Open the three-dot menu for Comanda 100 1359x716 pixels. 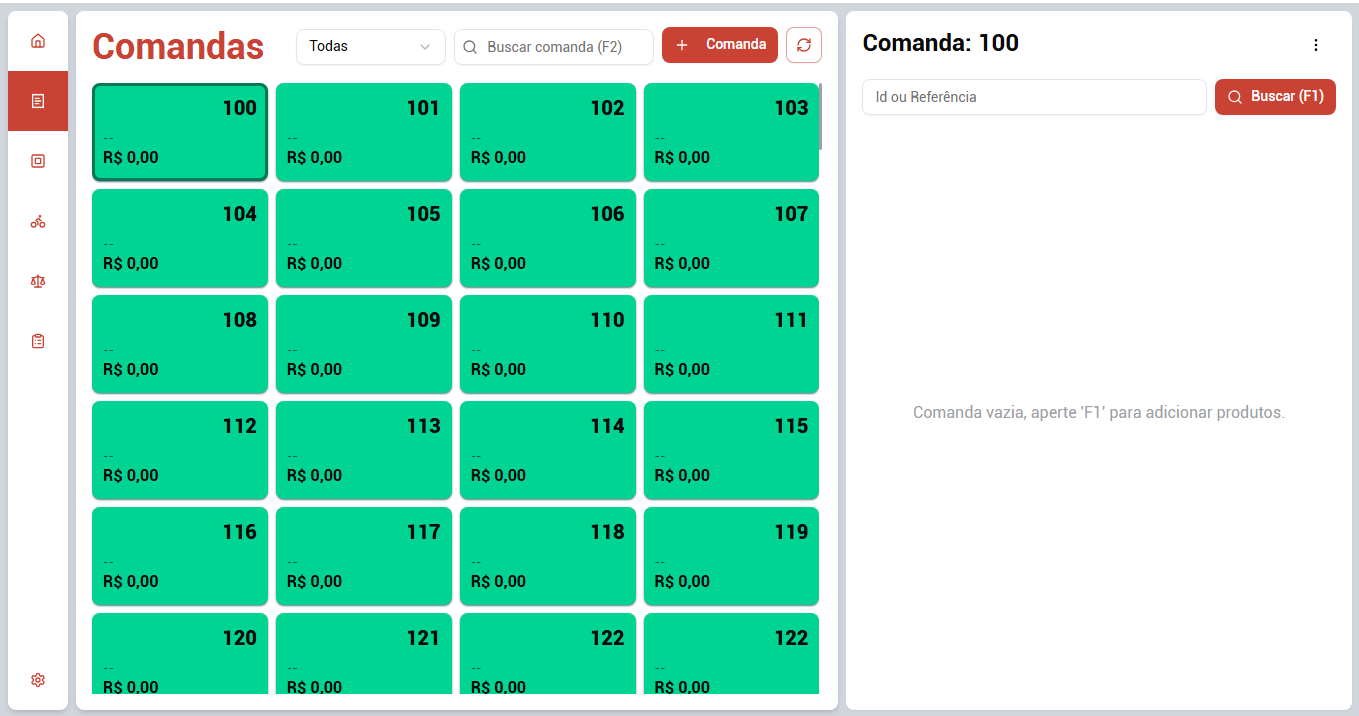coord(1315,45)
